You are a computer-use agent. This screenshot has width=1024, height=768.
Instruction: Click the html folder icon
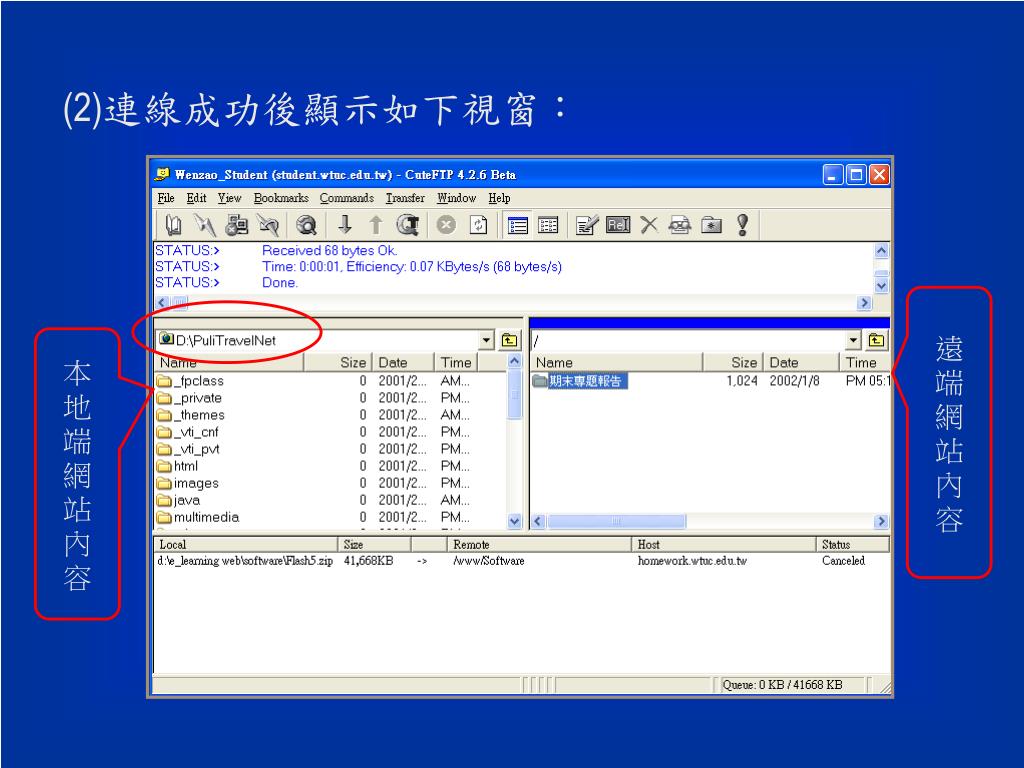[x=164, y=466]
